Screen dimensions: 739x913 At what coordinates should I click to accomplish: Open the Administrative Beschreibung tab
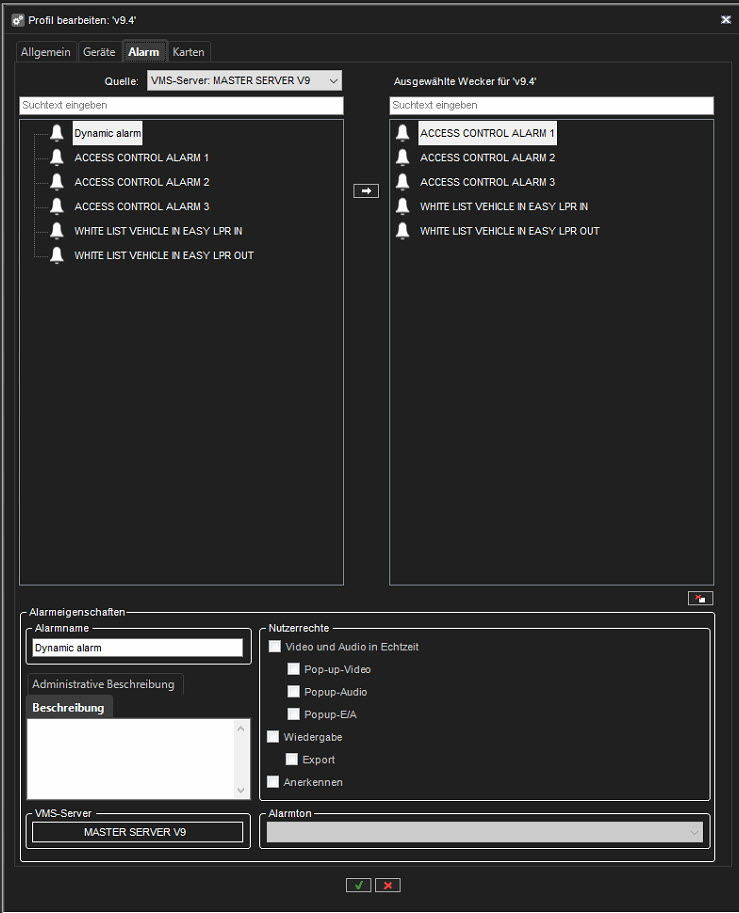[x=103, y=684]
